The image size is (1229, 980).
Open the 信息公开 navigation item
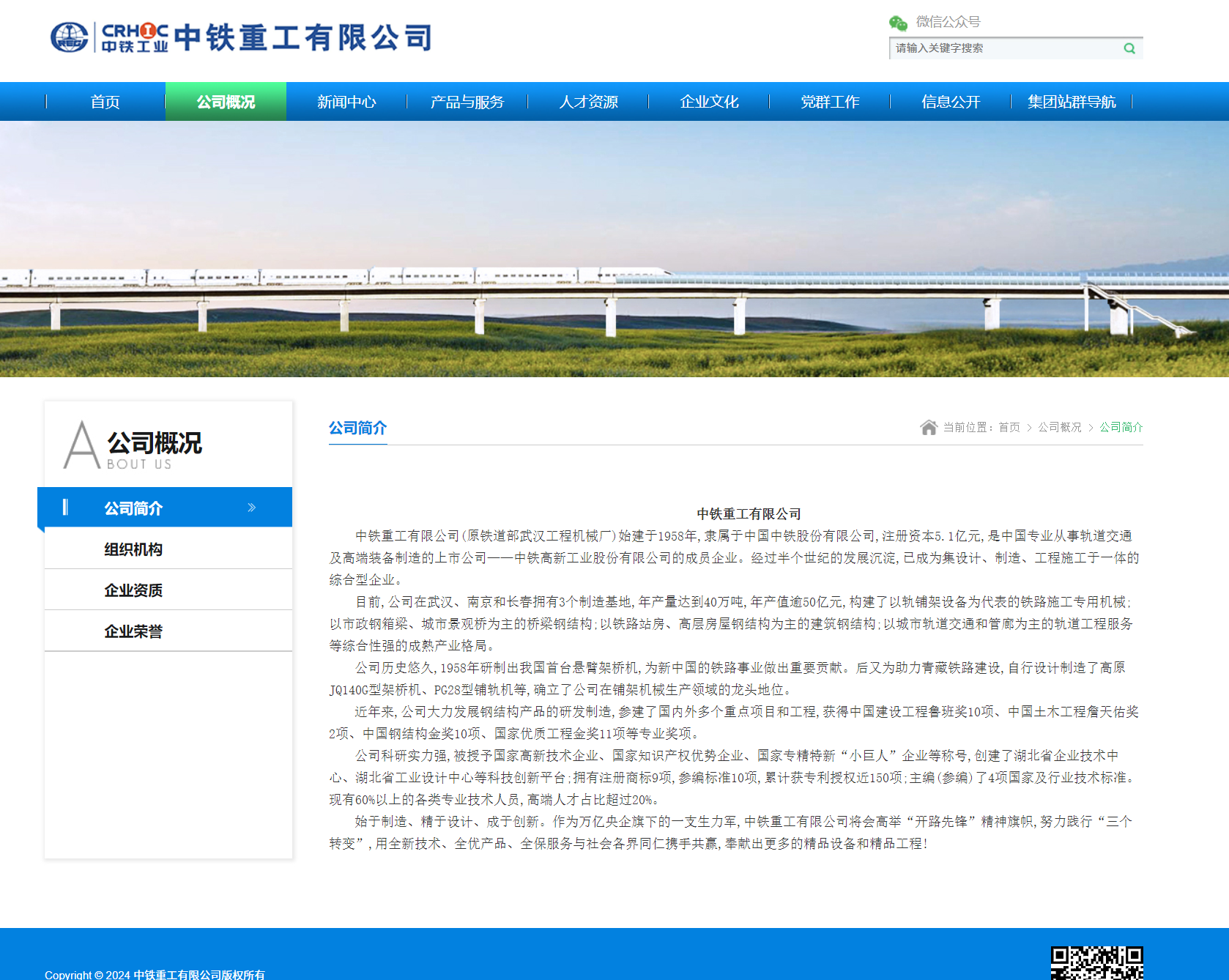coord(951,102)
